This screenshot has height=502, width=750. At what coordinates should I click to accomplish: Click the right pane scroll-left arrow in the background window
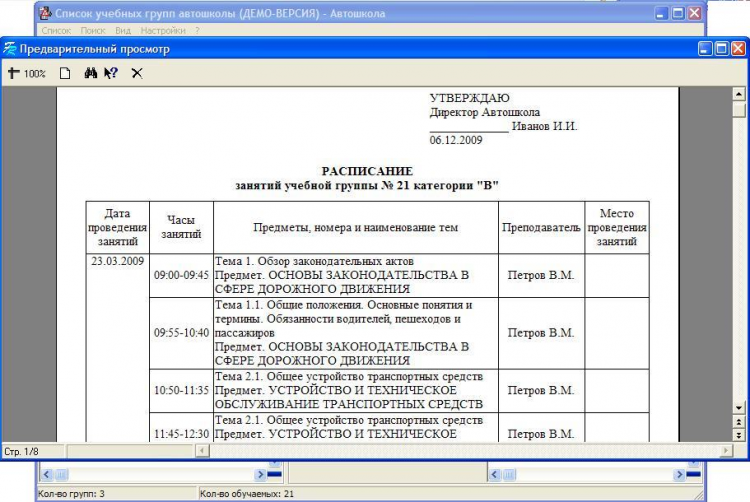click(x=495, y=474)
